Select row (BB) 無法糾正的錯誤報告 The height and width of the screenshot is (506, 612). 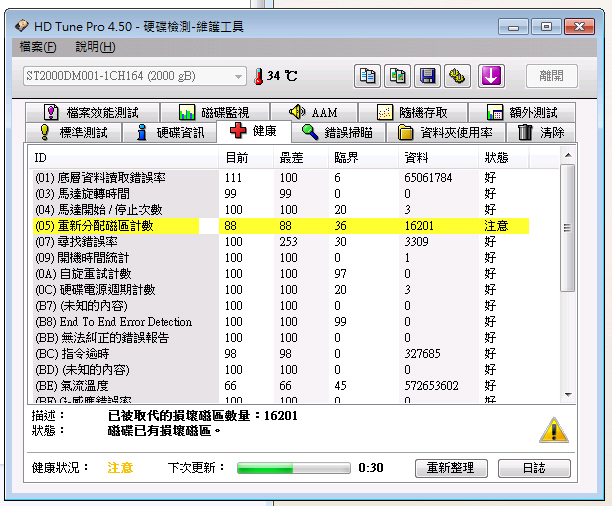[x=280, y=338]
